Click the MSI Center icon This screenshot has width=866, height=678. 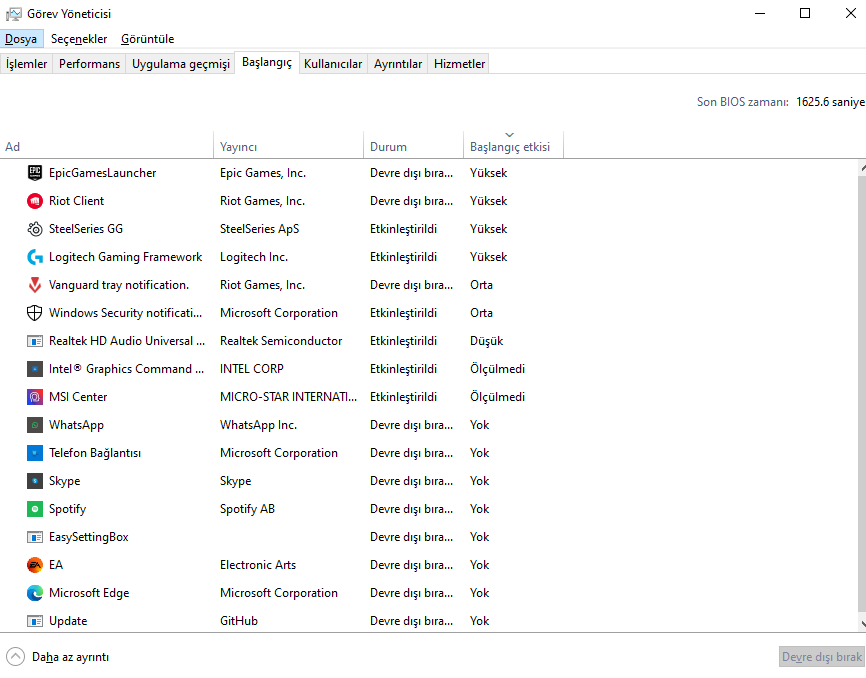35,397
